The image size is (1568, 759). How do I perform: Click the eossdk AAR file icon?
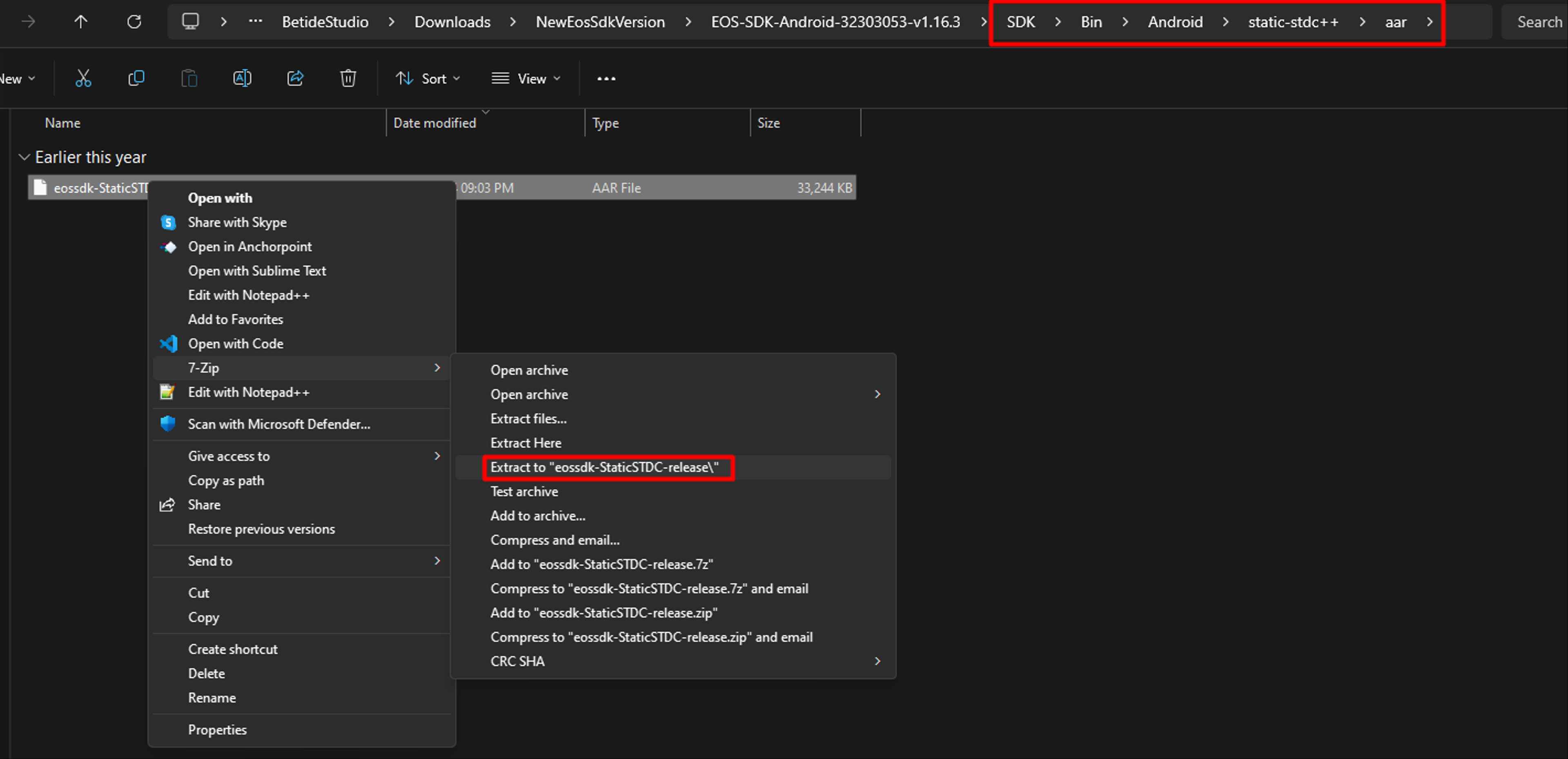[40, 187]
